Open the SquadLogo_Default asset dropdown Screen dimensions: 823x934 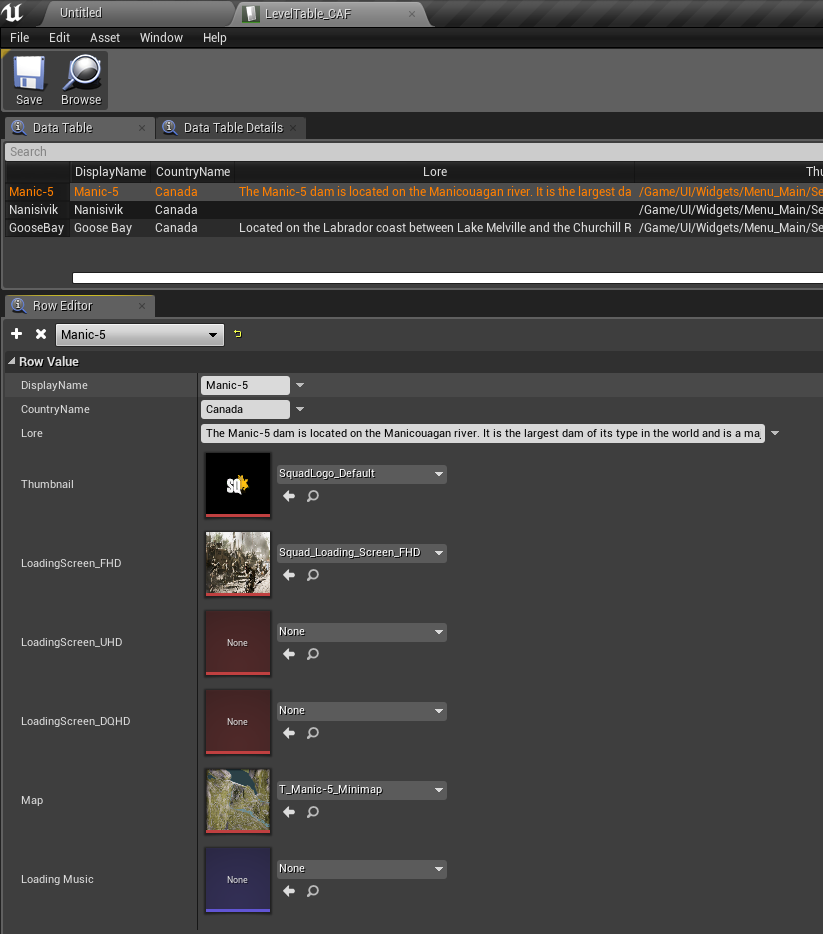pyautogui.click(x=361, y=474)
